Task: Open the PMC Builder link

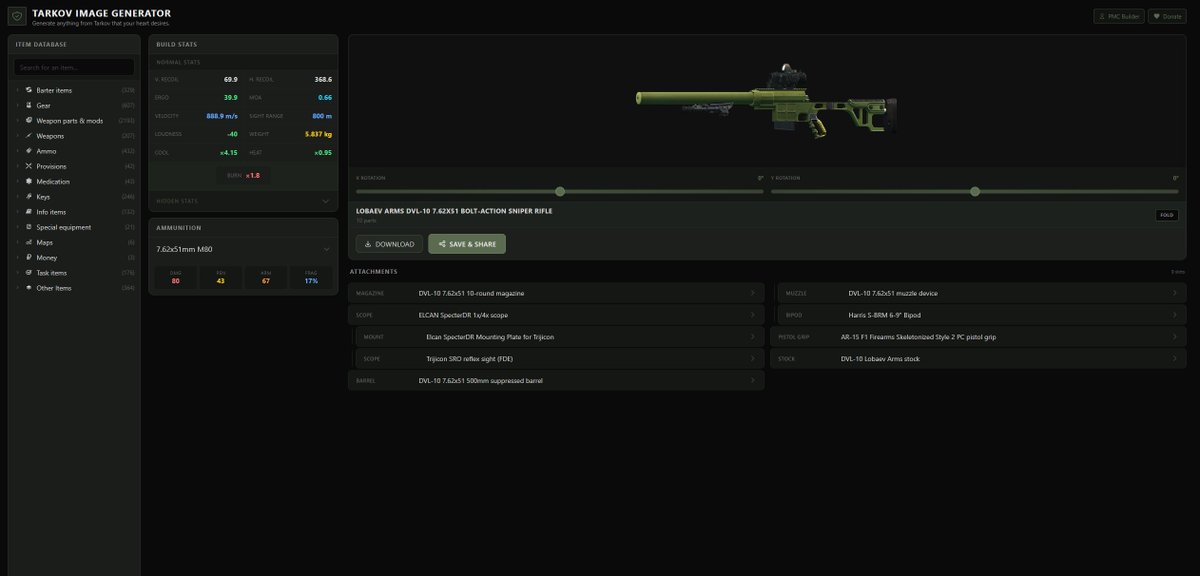Action: click(x=1118, y=16)
